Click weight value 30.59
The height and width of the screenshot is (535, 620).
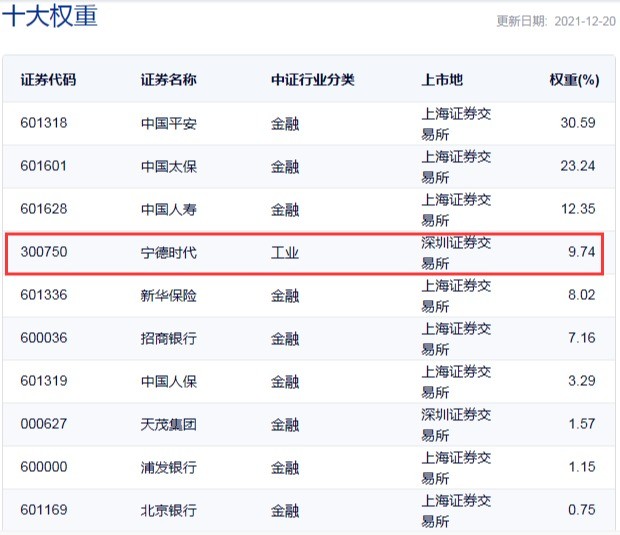578,123
